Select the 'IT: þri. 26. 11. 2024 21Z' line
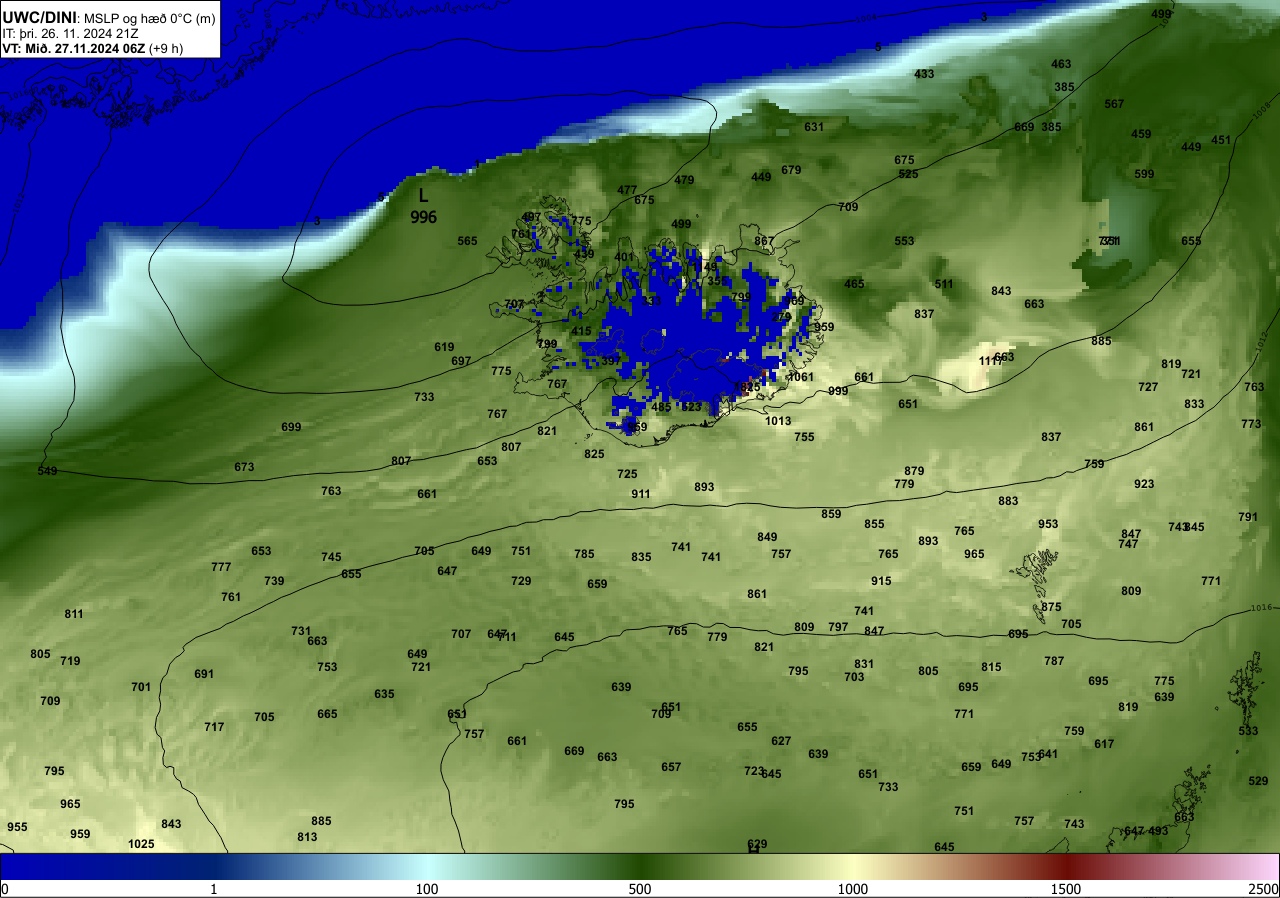The height and width of the screenshot is (898, 1280). click(x=69, y=33)
